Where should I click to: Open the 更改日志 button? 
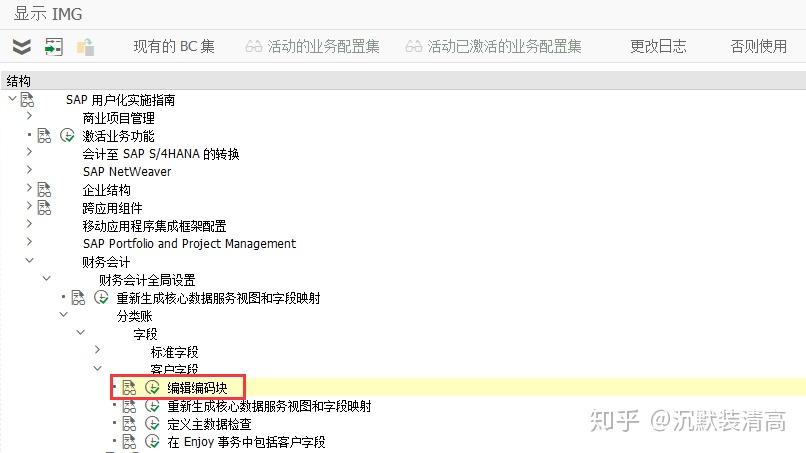click(658, 47)
